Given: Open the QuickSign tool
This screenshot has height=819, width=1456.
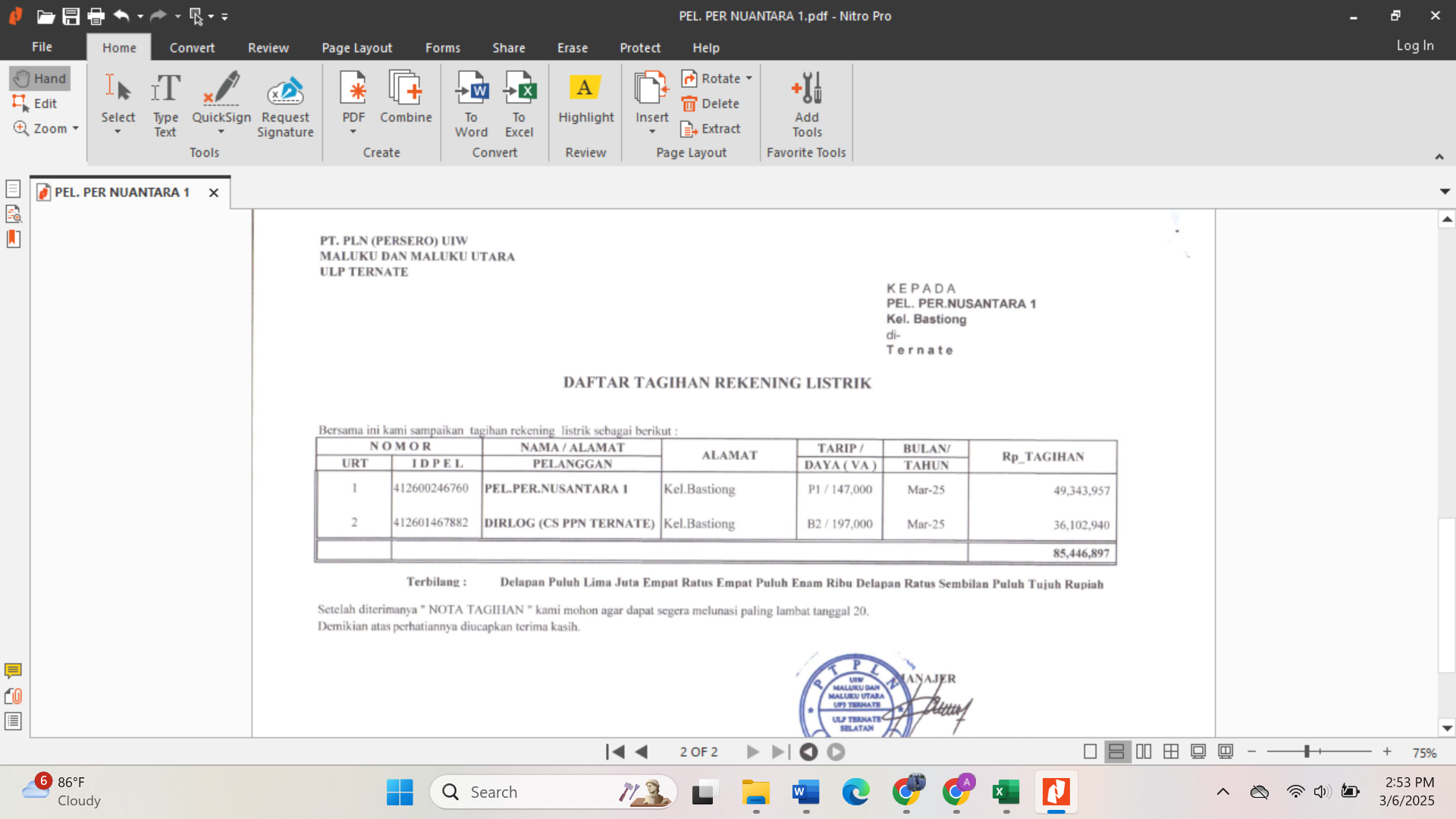Looking at the screenshot, I should tap(221, 97).
